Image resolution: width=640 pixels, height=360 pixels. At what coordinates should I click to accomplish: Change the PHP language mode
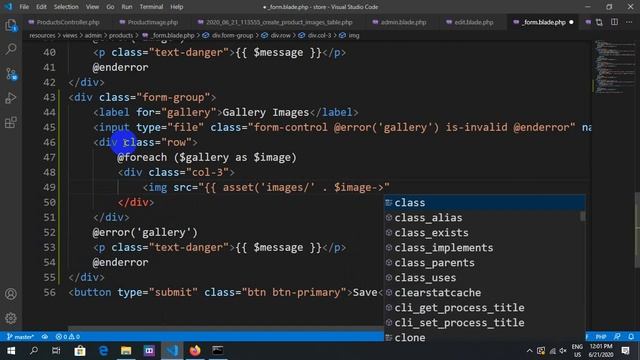tap(601, 337)
